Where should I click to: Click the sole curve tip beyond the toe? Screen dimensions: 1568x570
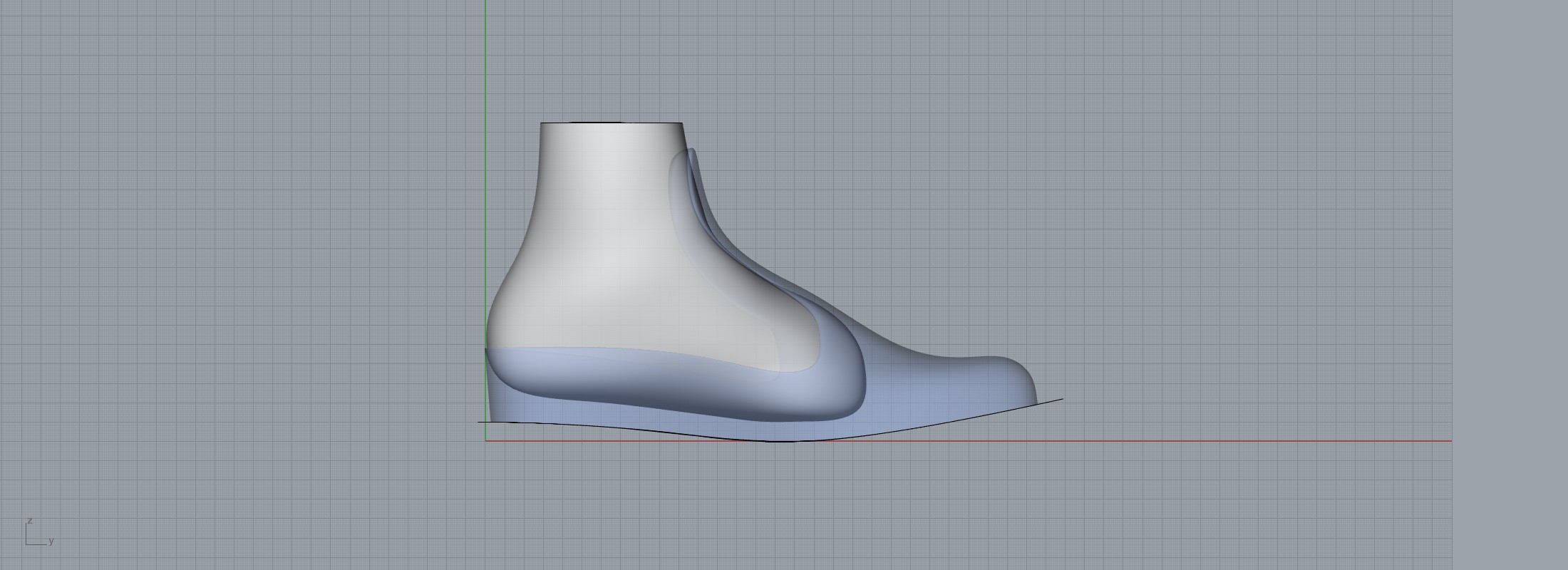pyautogui.click(x=1061, y=400)
